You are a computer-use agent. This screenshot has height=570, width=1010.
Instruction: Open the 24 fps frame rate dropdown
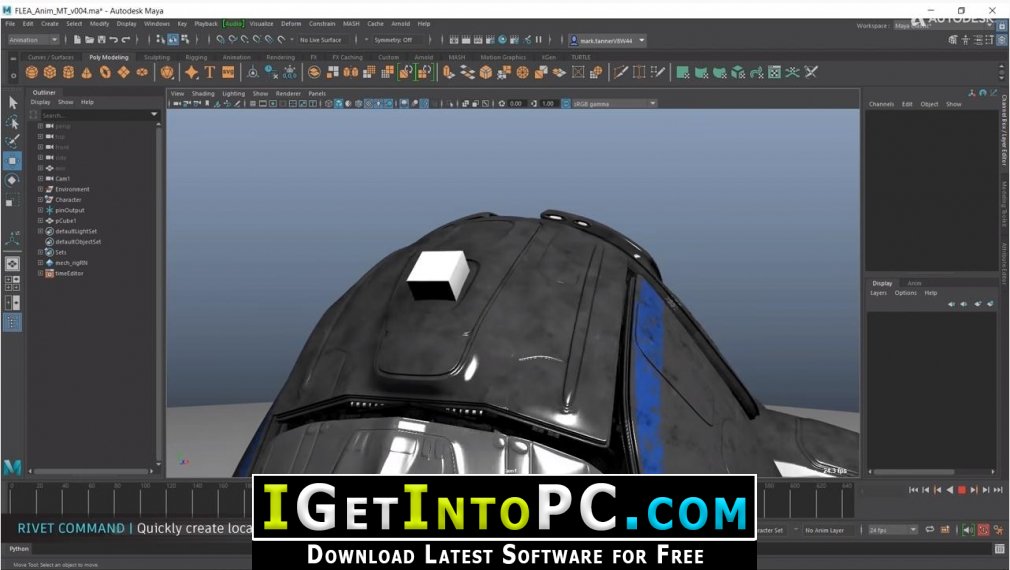click(892, 530)
